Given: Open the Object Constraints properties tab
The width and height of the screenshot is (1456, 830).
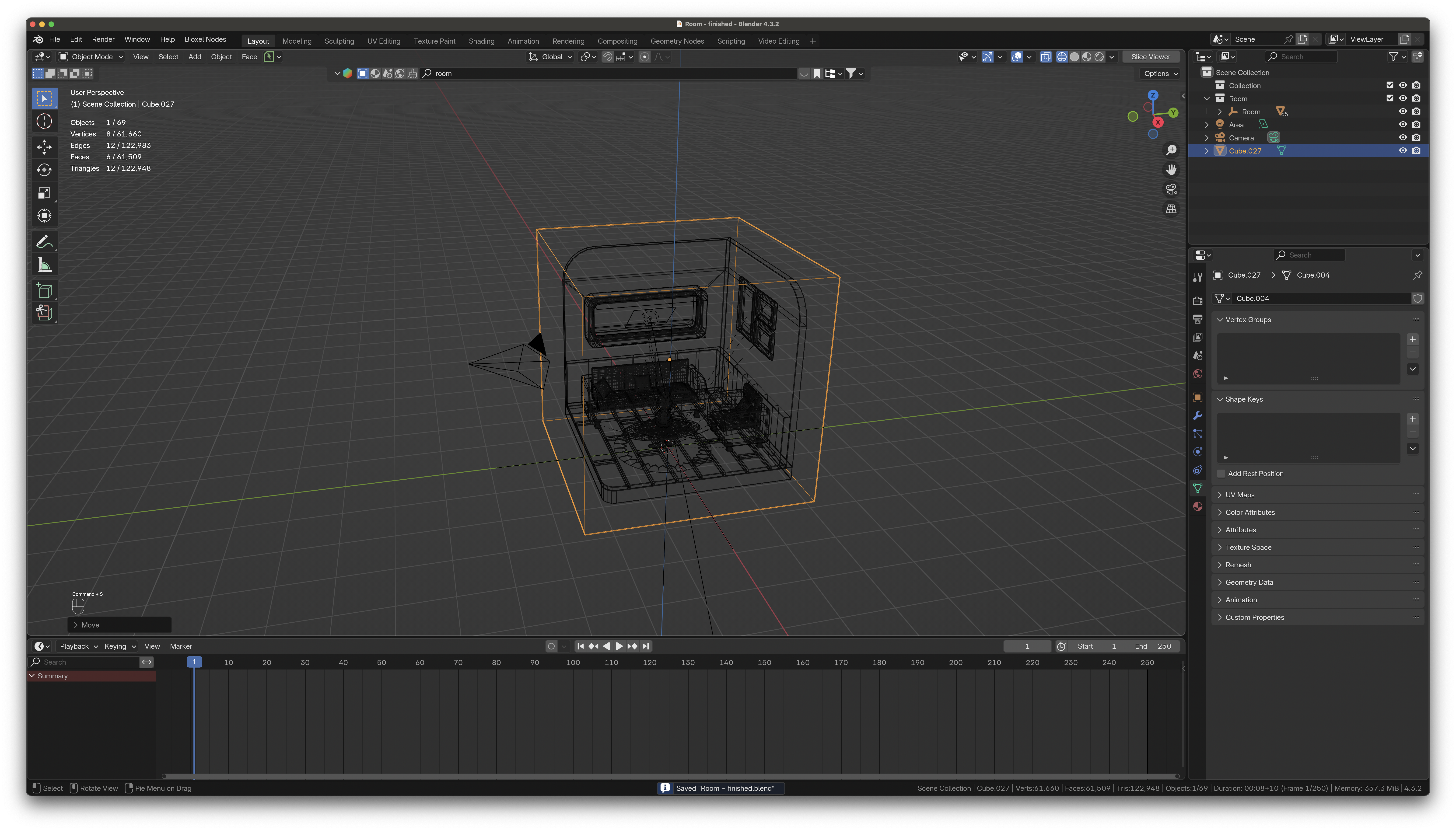Looking at the screenshot, I should tap(1198, 470).
